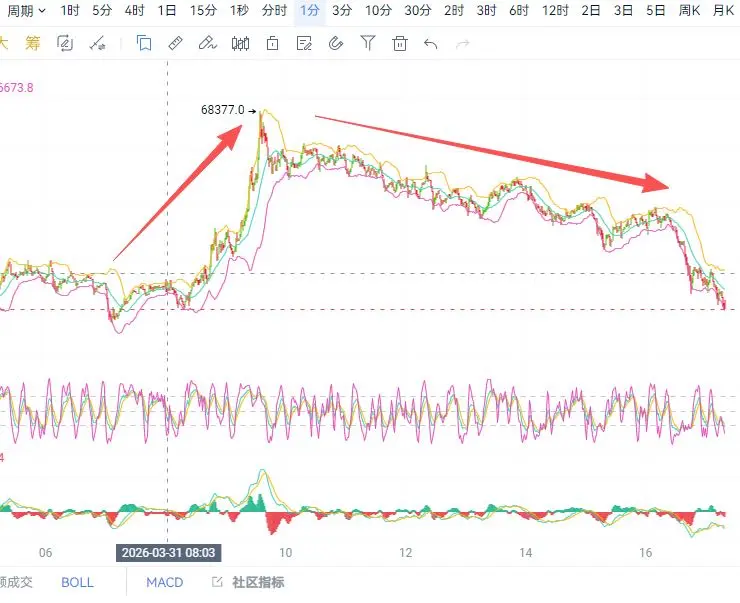This screenshot has width=740, height=603.
Task: Toggle the lock drawings icon
Action: tap(272, 43)
